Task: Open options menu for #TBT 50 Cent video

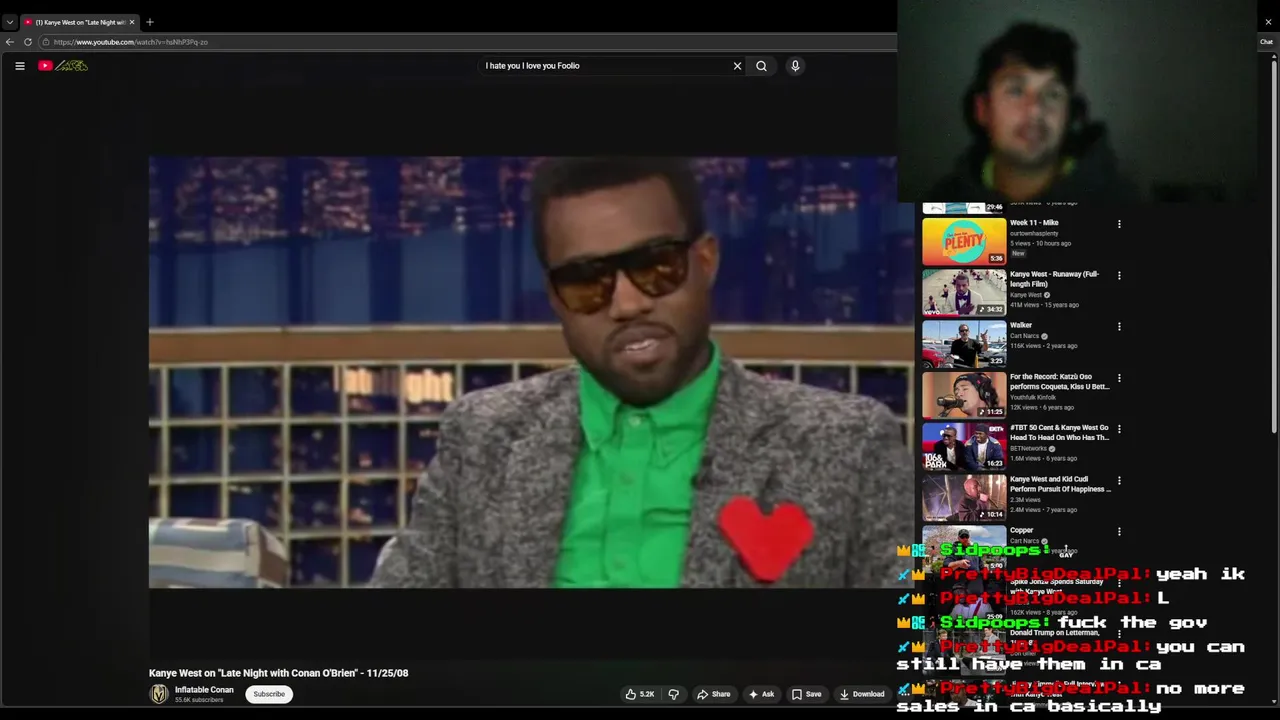Action: pyautogui.click(x=1119, y=429)
